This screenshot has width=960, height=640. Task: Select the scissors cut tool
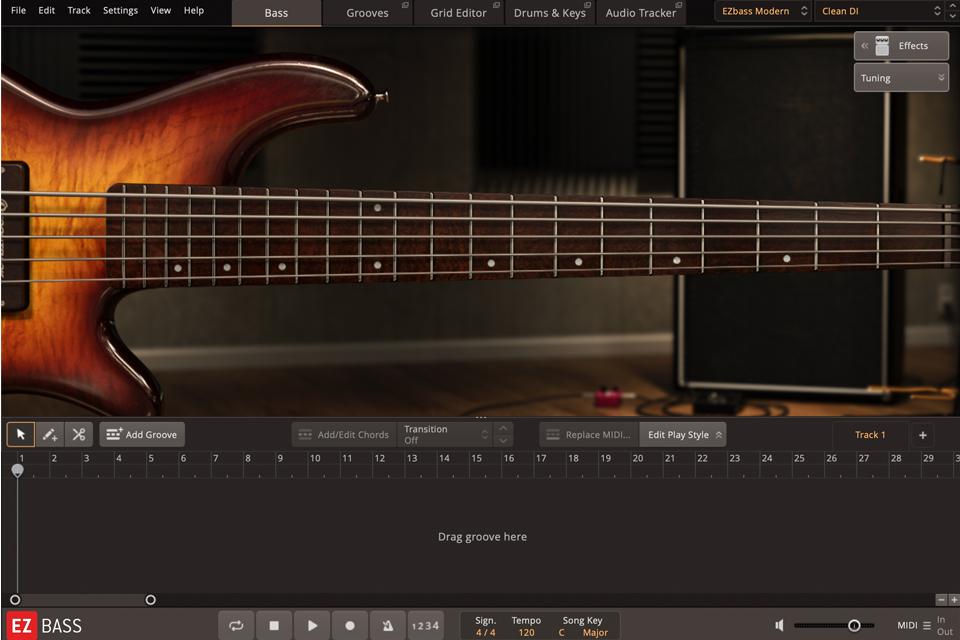(x=78, y=434)
